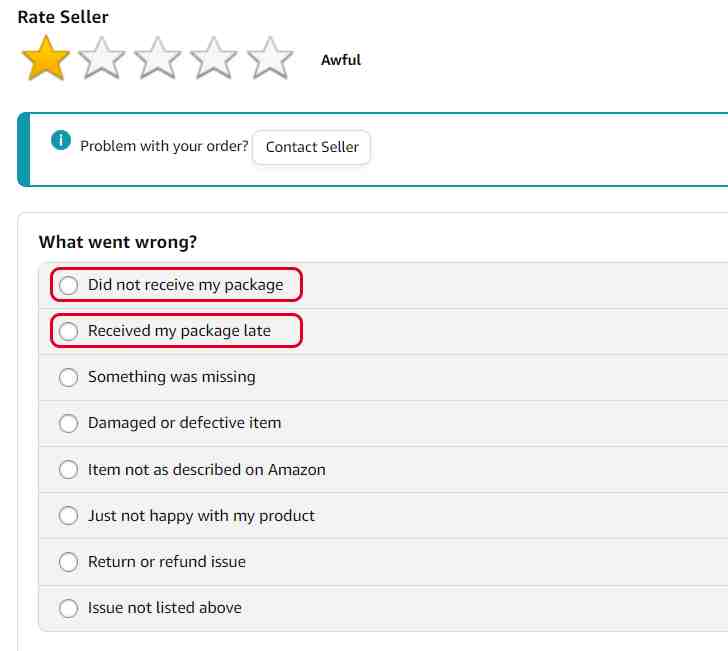Click the blue info icon
728x651 pixels.
pos(61,140)
